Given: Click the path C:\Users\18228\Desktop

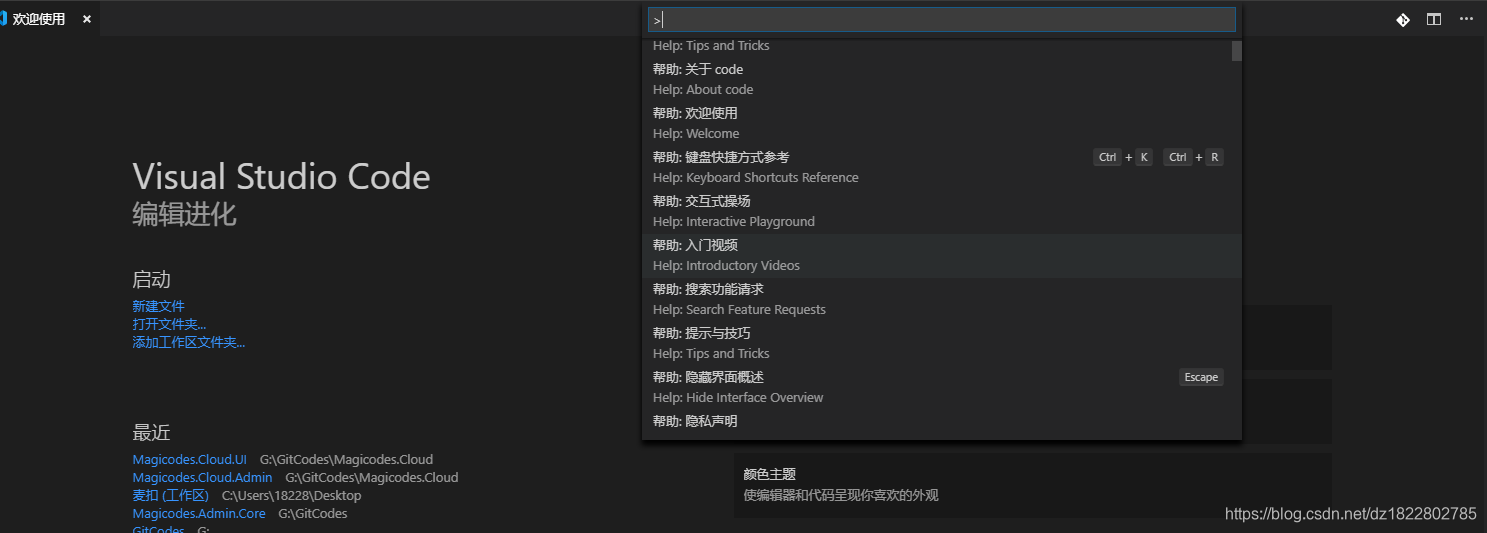Looking at the screenshot, I should tap(291, 496).
